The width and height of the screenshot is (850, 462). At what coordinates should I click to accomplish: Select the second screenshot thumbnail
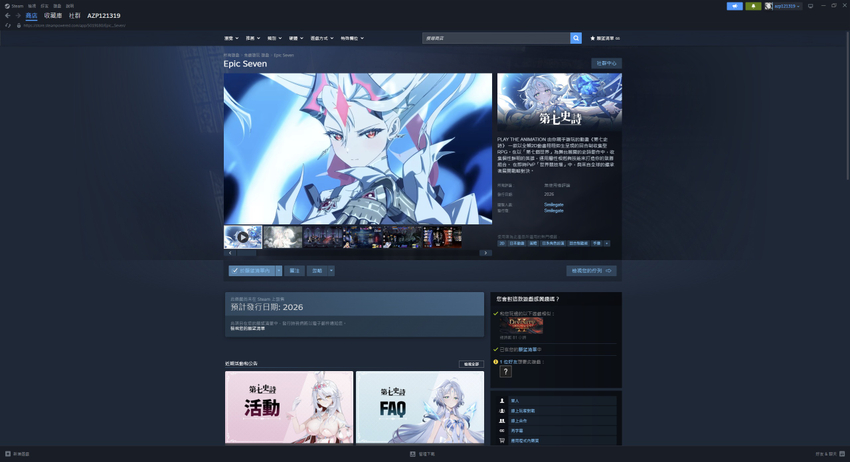point(283,237)
